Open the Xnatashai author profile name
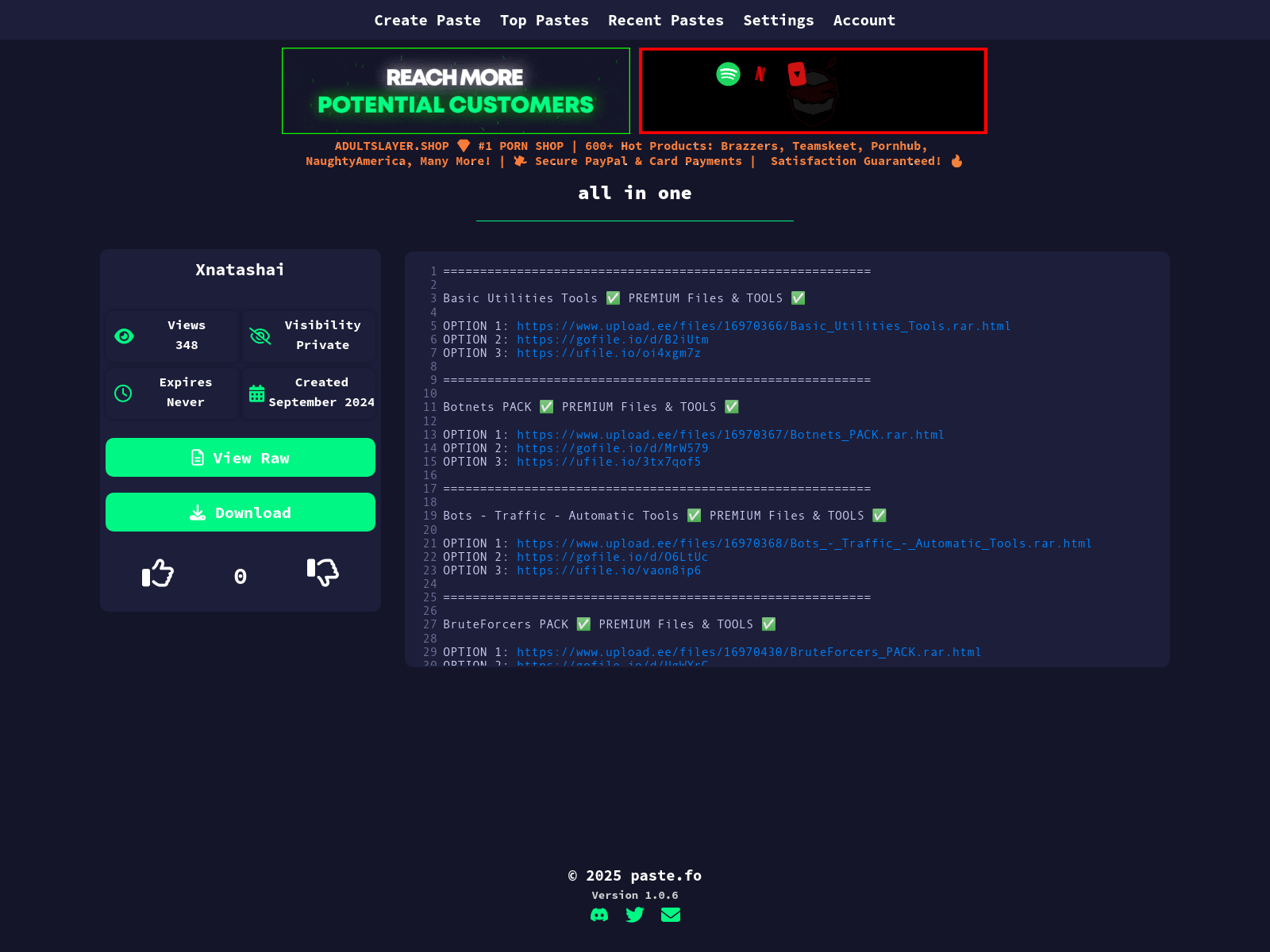The height and width of the screenshot is (952, 1270). 241,270
